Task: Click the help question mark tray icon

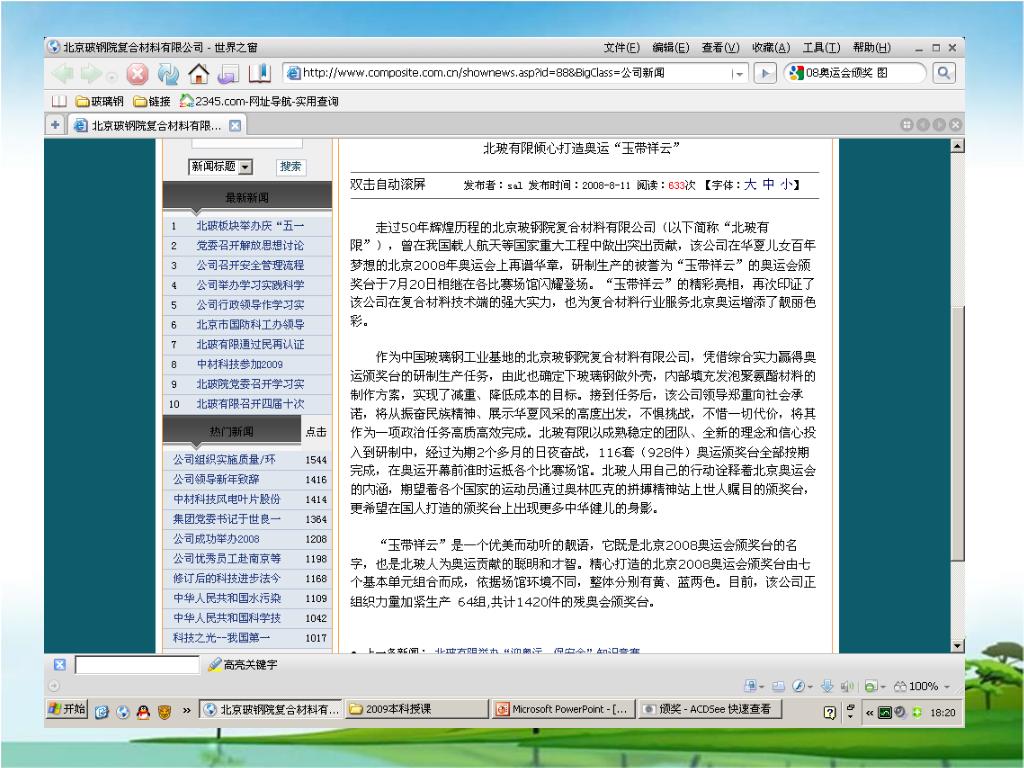Action: pyautogui.click(x=829, y=712)
